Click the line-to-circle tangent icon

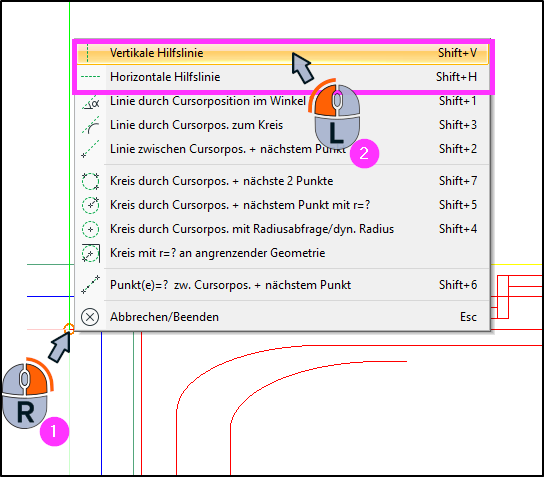pyautogui.click(x=91, y=125)
